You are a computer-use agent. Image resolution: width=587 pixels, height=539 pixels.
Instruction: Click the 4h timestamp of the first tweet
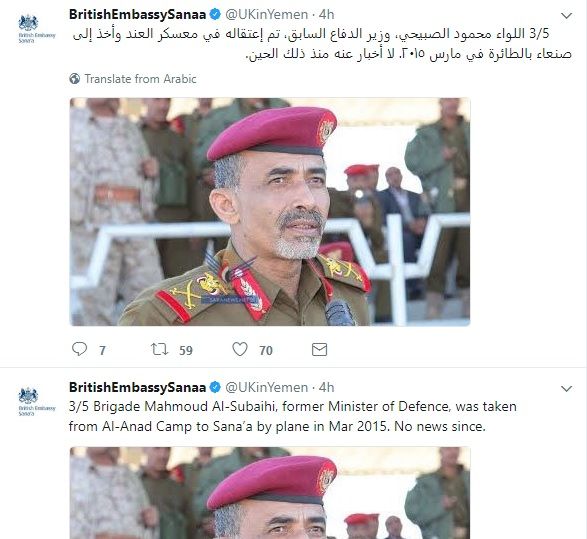326,15
